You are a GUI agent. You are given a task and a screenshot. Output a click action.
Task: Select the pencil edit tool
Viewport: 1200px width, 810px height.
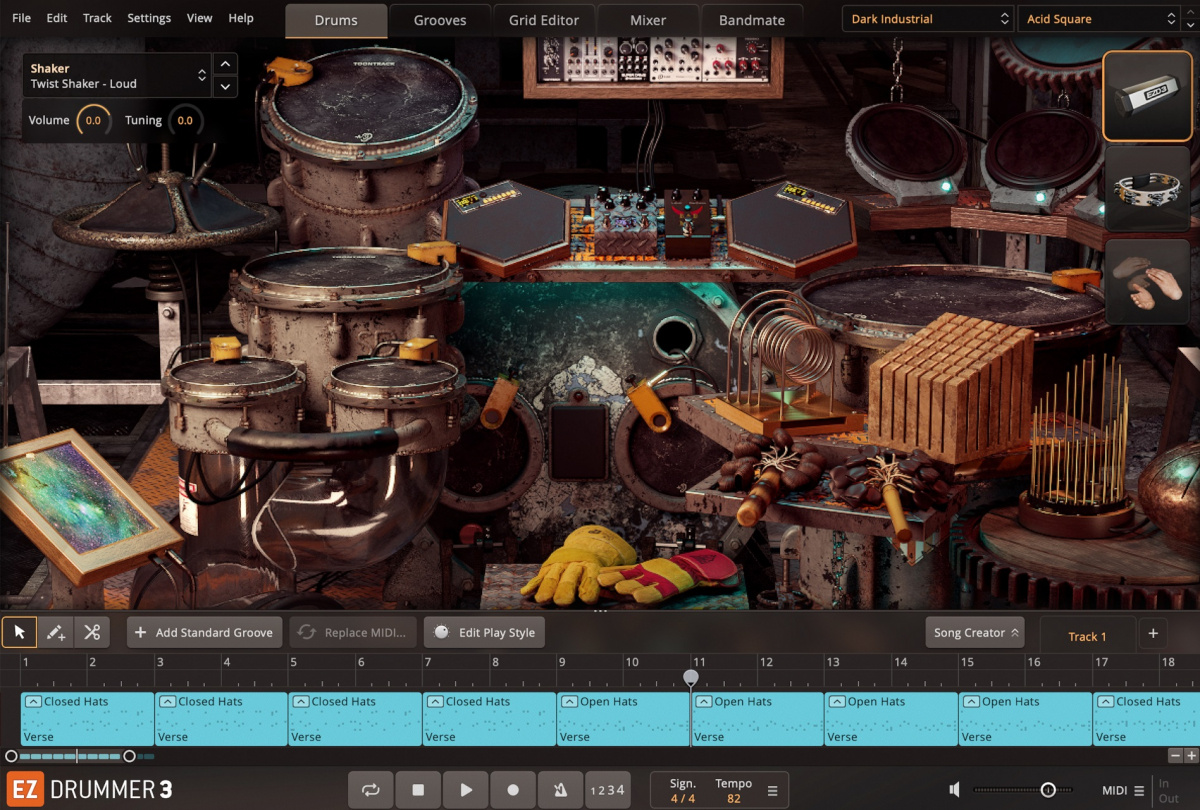pos(54,632)
